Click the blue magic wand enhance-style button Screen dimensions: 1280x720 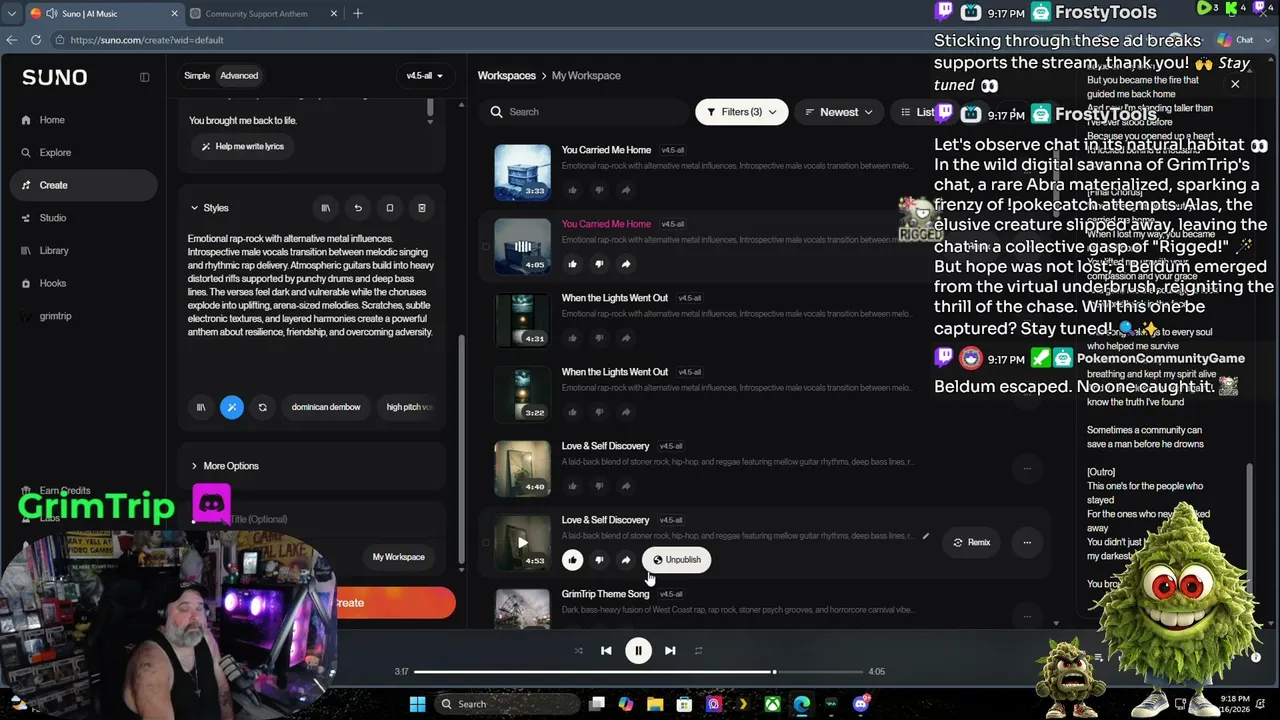click(x=232, y=407)
